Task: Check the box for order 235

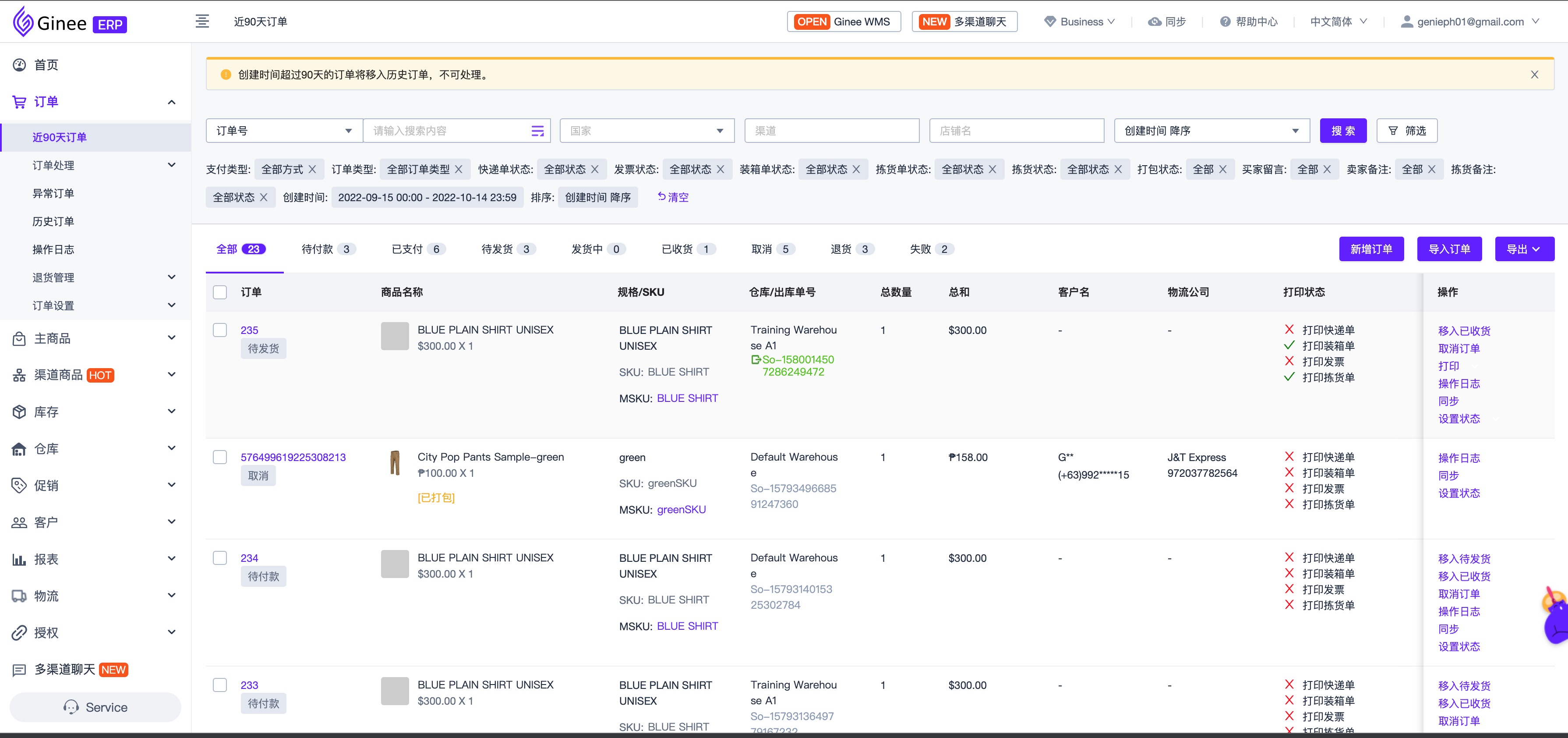Action: tap(220, 330)
